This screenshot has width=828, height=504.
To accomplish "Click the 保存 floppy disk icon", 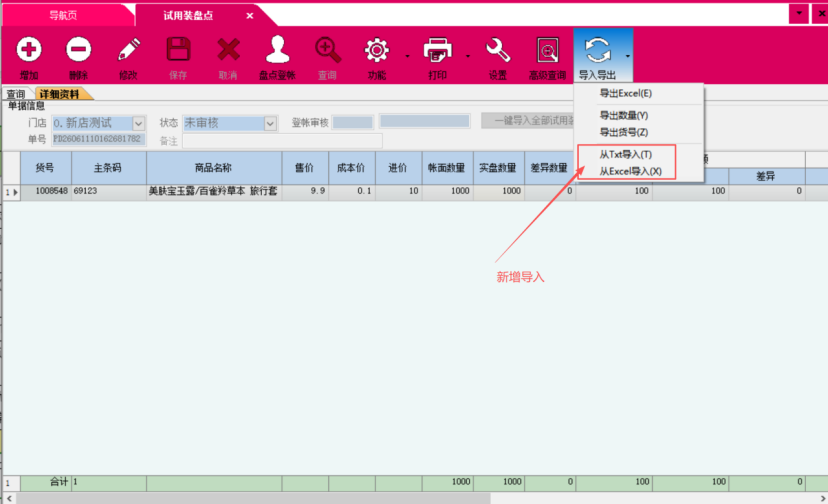I will 178,50.
